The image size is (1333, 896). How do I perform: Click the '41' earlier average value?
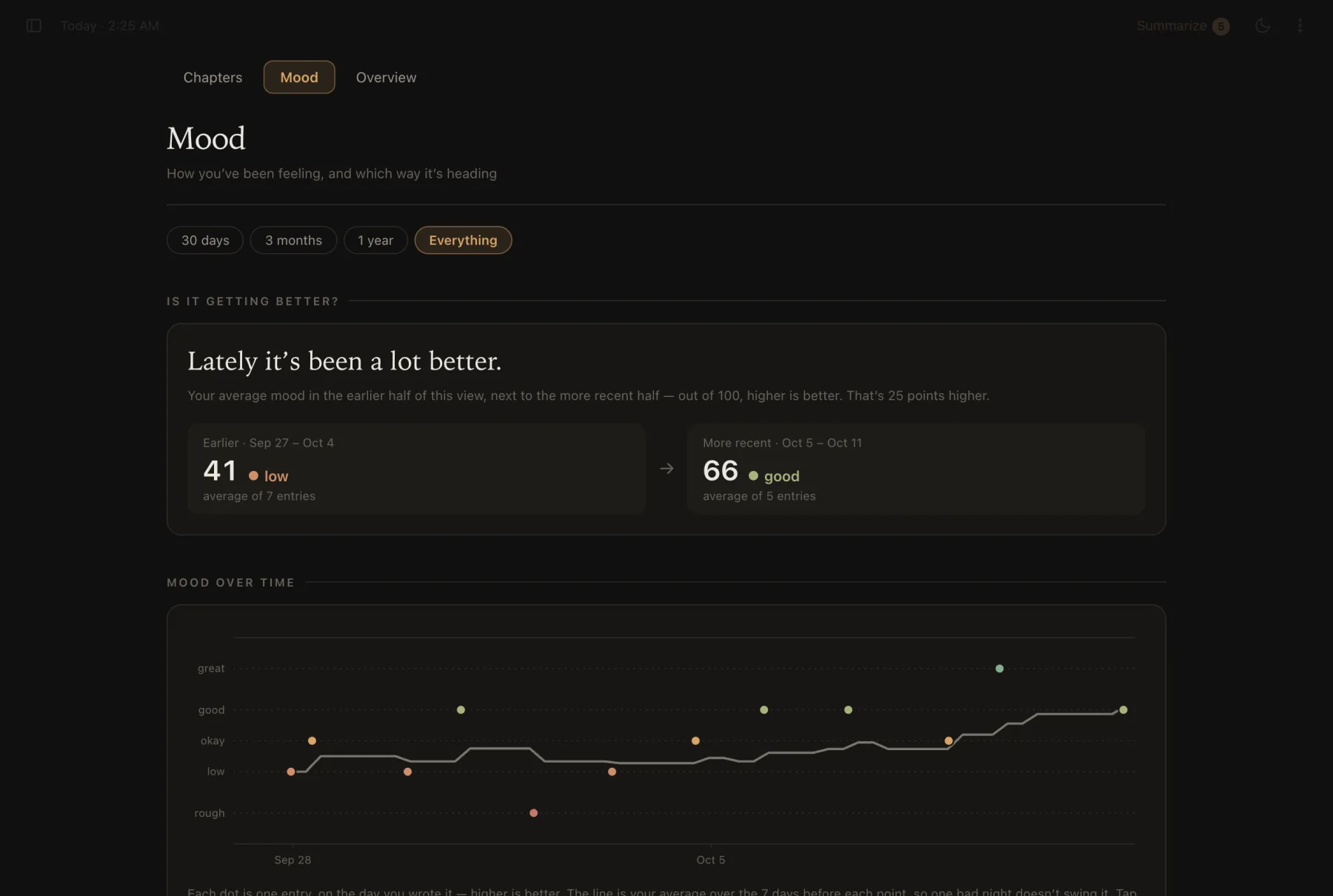point(220,471)
